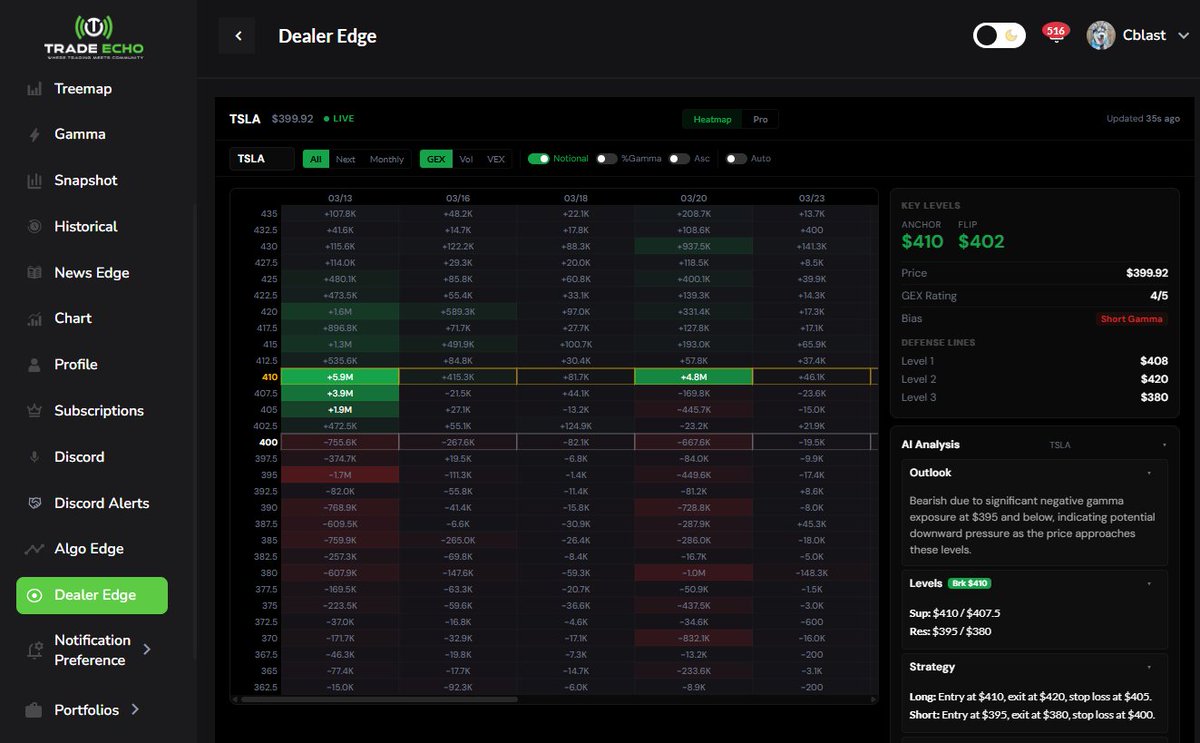
Task: Select the VEX metric tab
Action: point(496,159)
